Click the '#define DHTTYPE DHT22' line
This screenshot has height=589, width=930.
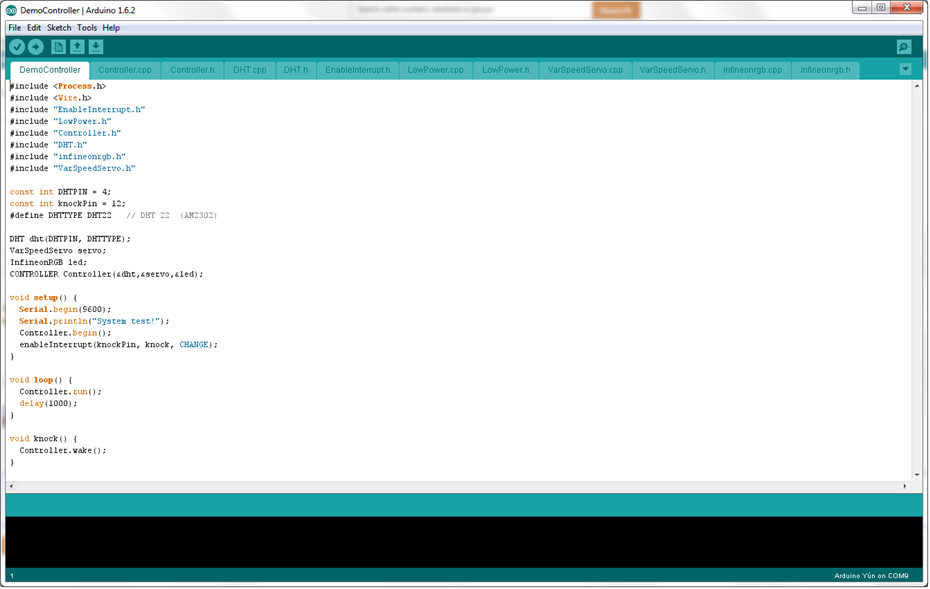pyautogui.click(x=60, y=215)
